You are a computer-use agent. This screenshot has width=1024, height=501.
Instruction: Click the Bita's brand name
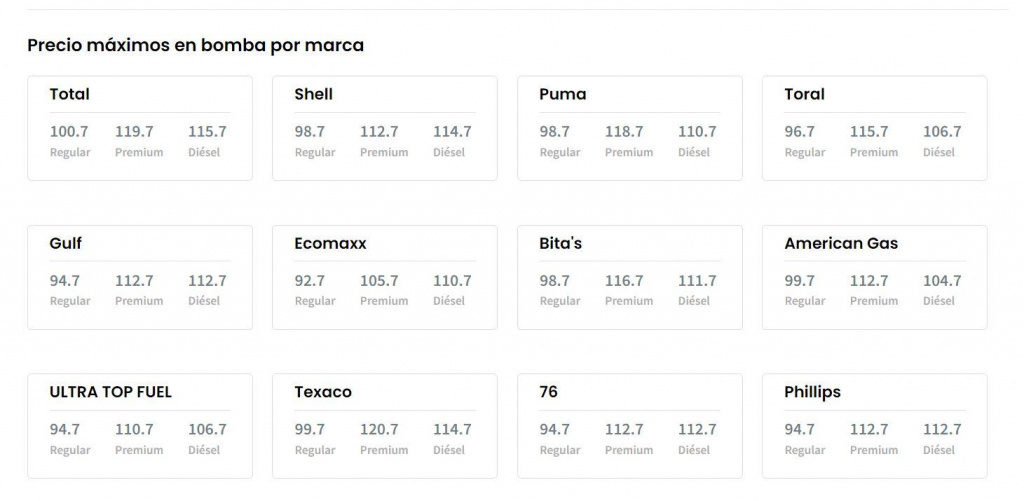(x=560, y=243)
